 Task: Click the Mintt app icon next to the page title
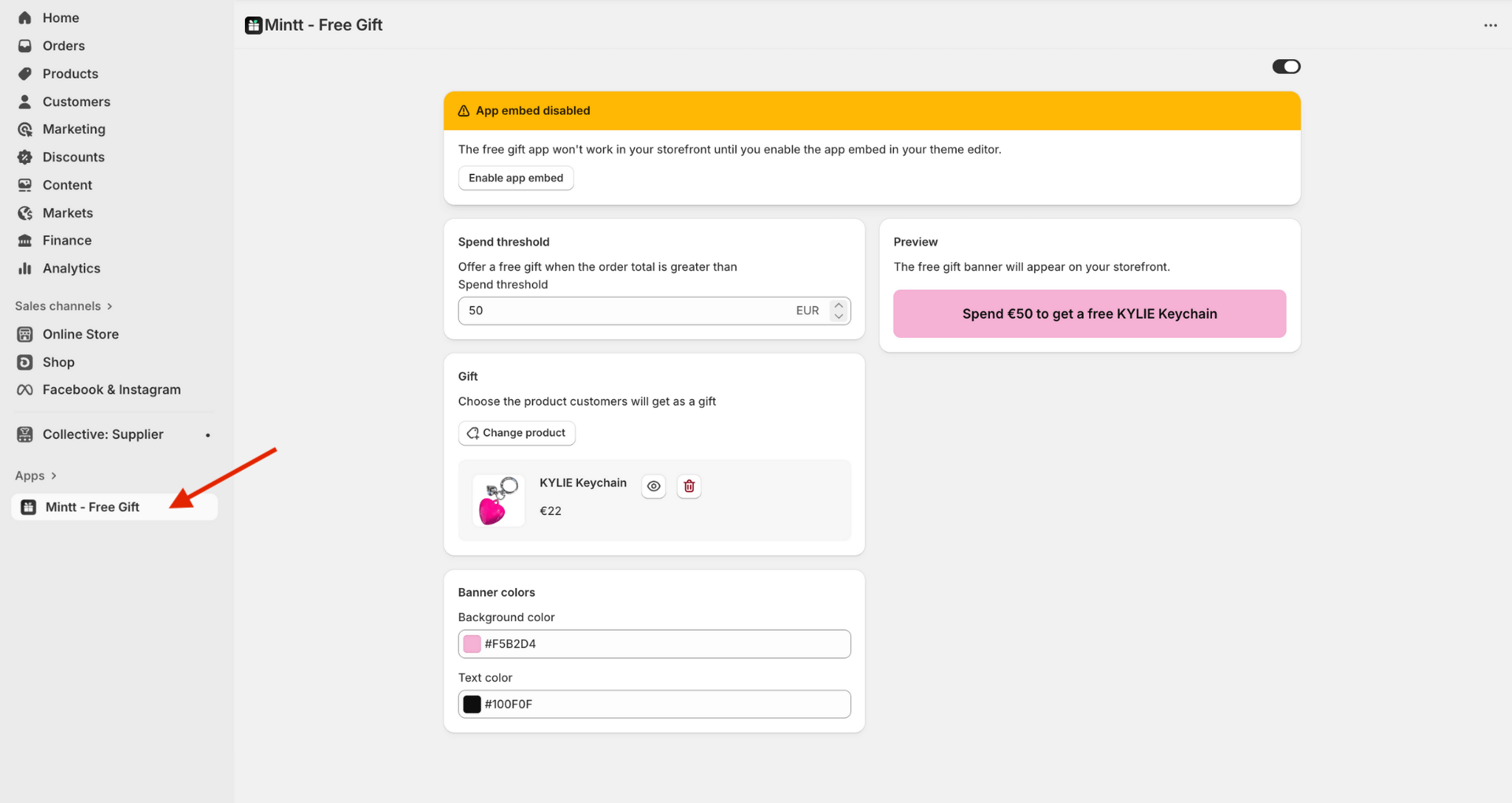point(253,24)
